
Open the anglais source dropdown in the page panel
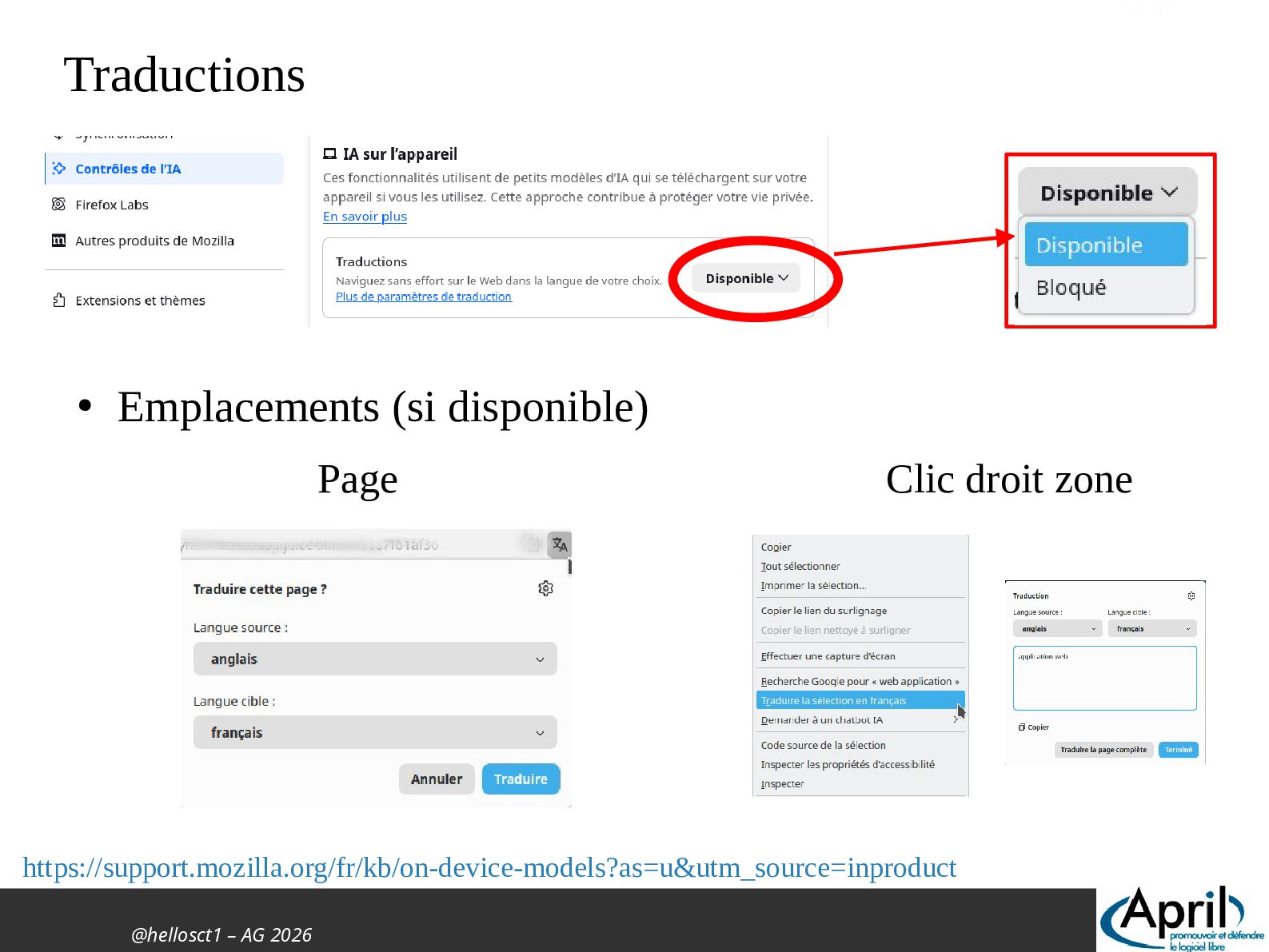click(375, 659)
